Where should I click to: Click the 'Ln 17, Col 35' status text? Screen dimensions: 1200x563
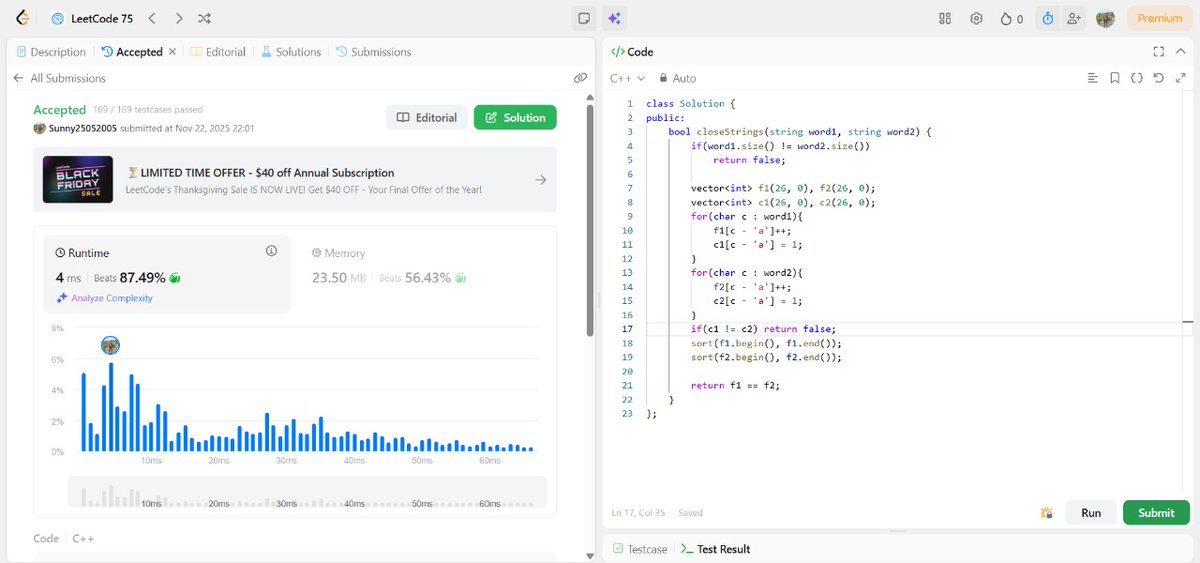tap(640, 512)
